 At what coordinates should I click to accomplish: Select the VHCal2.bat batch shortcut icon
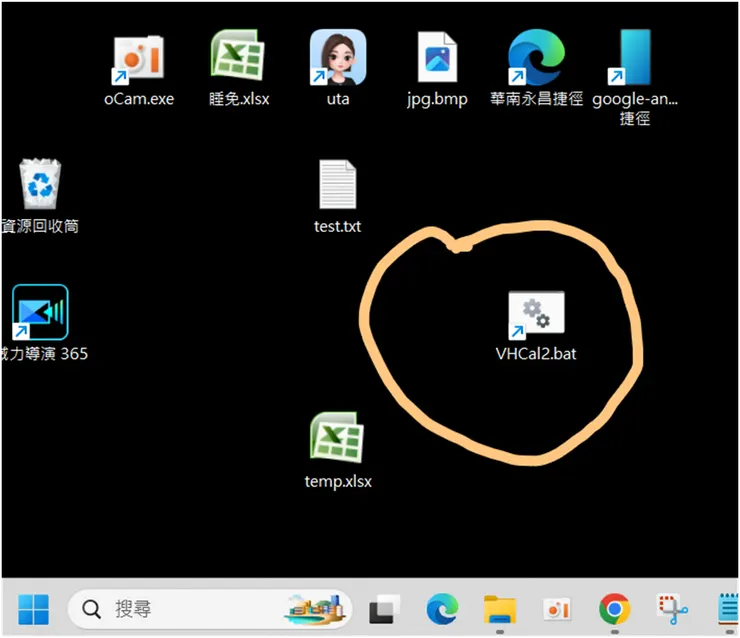[x=536, y=314]
